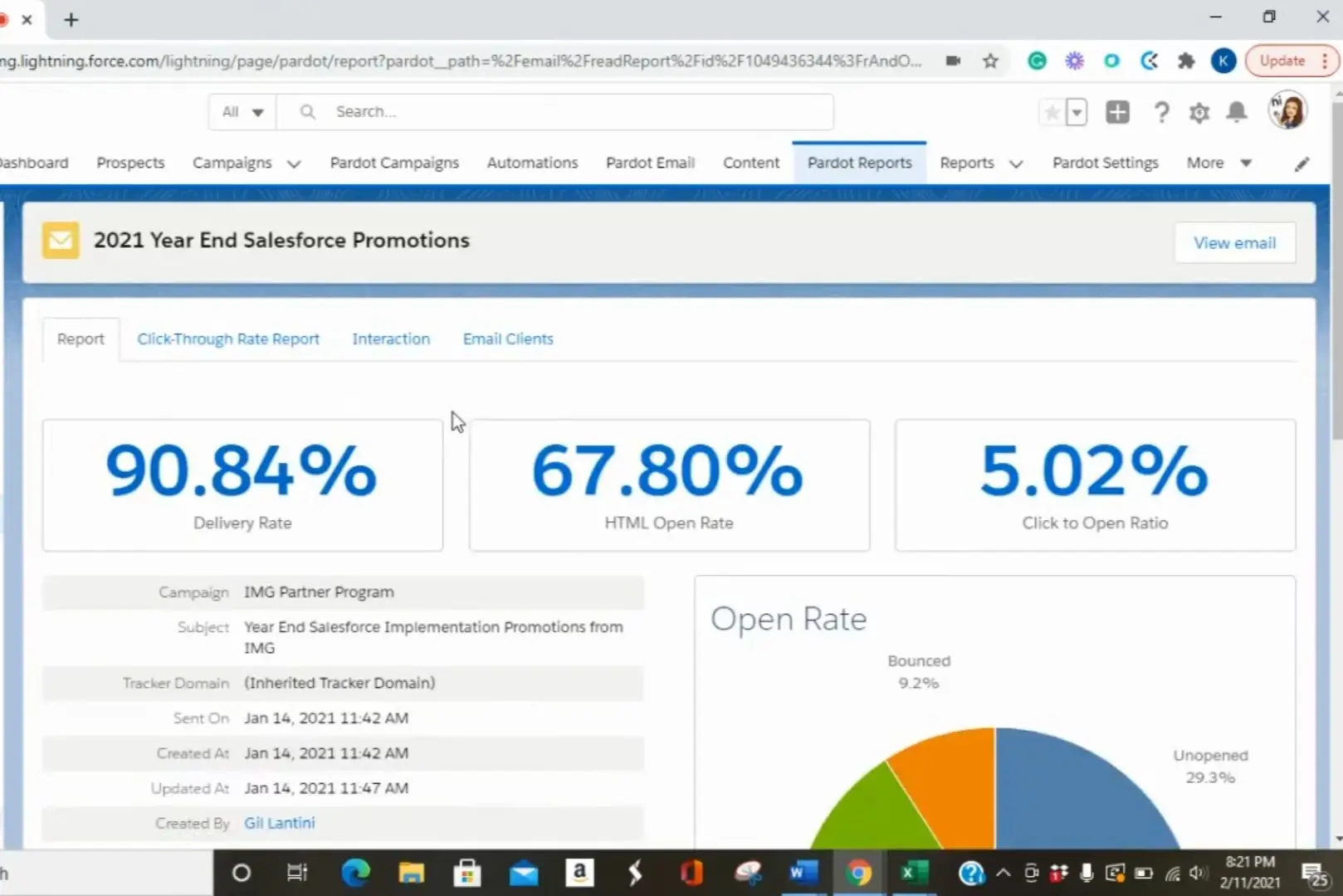Screen dimensions: 1343x896
Task: Open Notifications via the bell icon
Action: point(1236,112)
